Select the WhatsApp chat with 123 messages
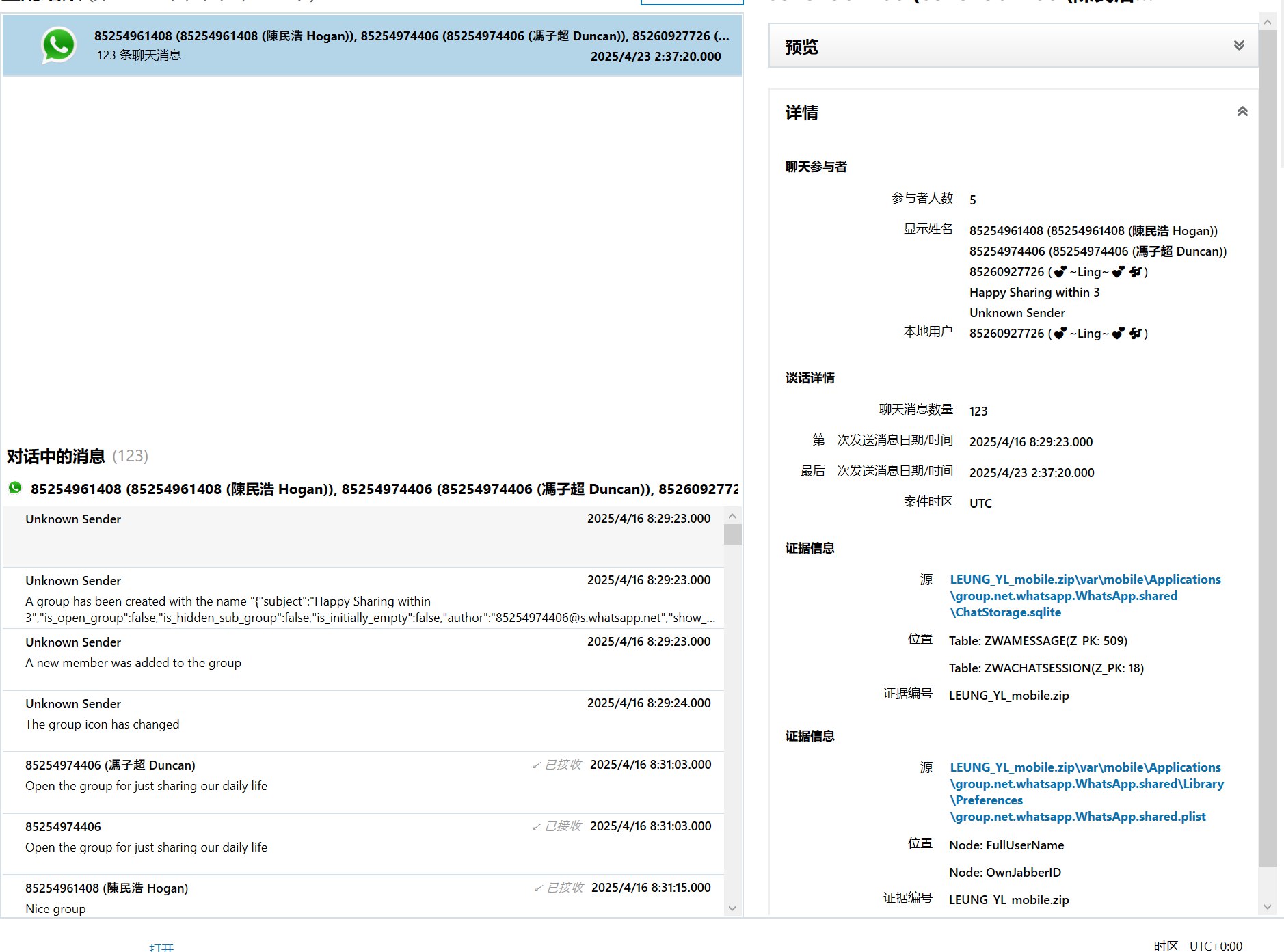 373,46
